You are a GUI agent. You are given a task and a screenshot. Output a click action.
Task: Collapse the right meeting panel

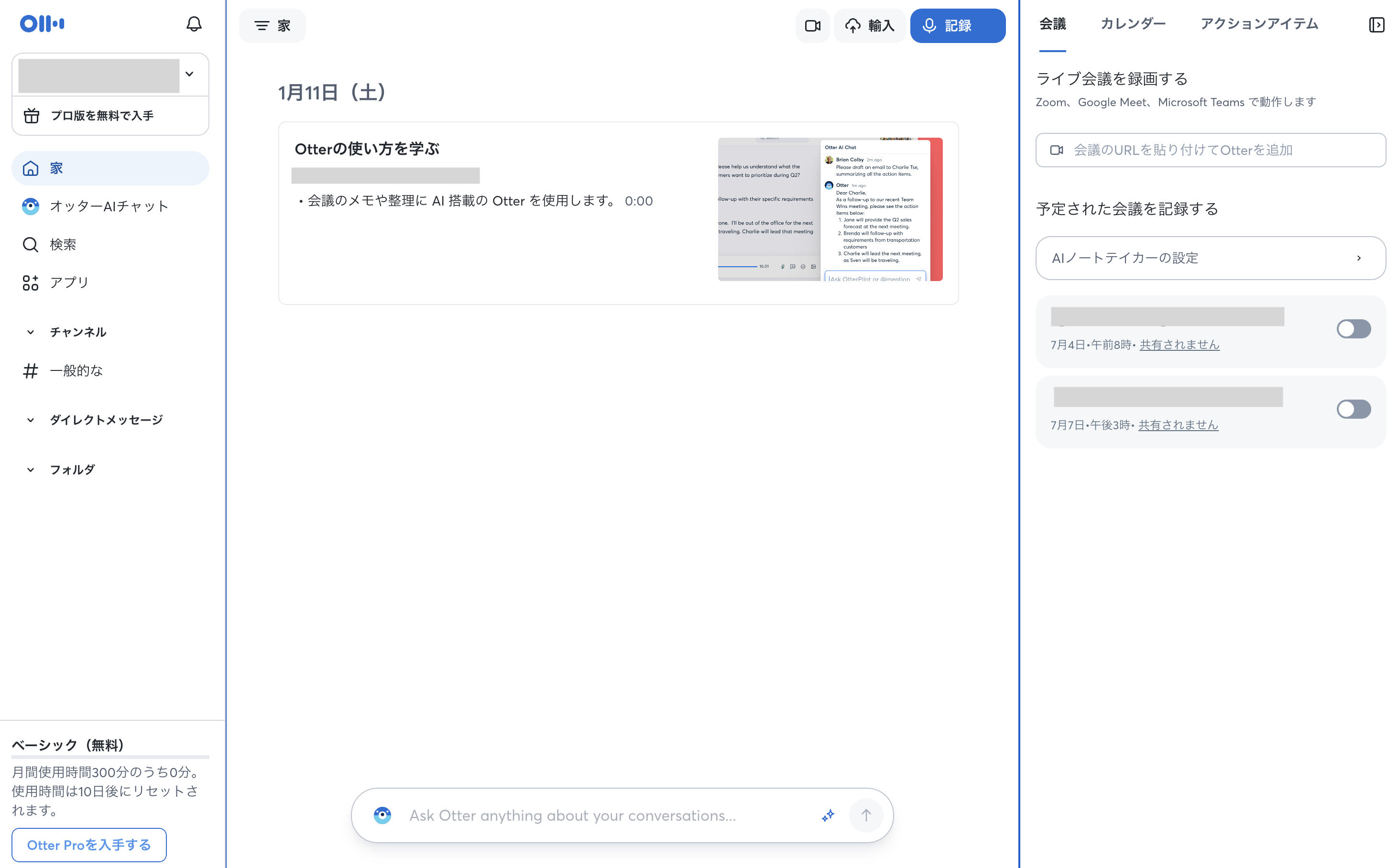1378,25
